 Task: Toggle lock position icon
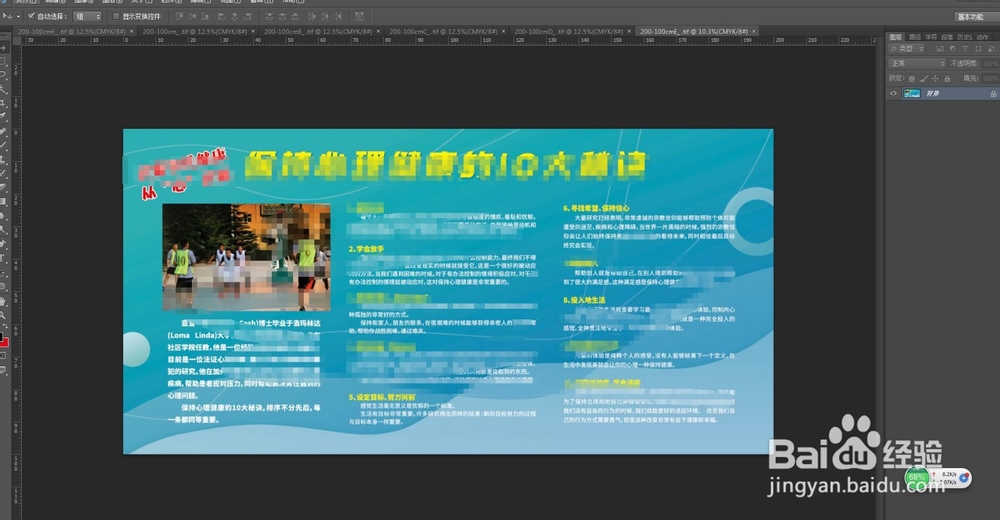click(x=936, y=78)
